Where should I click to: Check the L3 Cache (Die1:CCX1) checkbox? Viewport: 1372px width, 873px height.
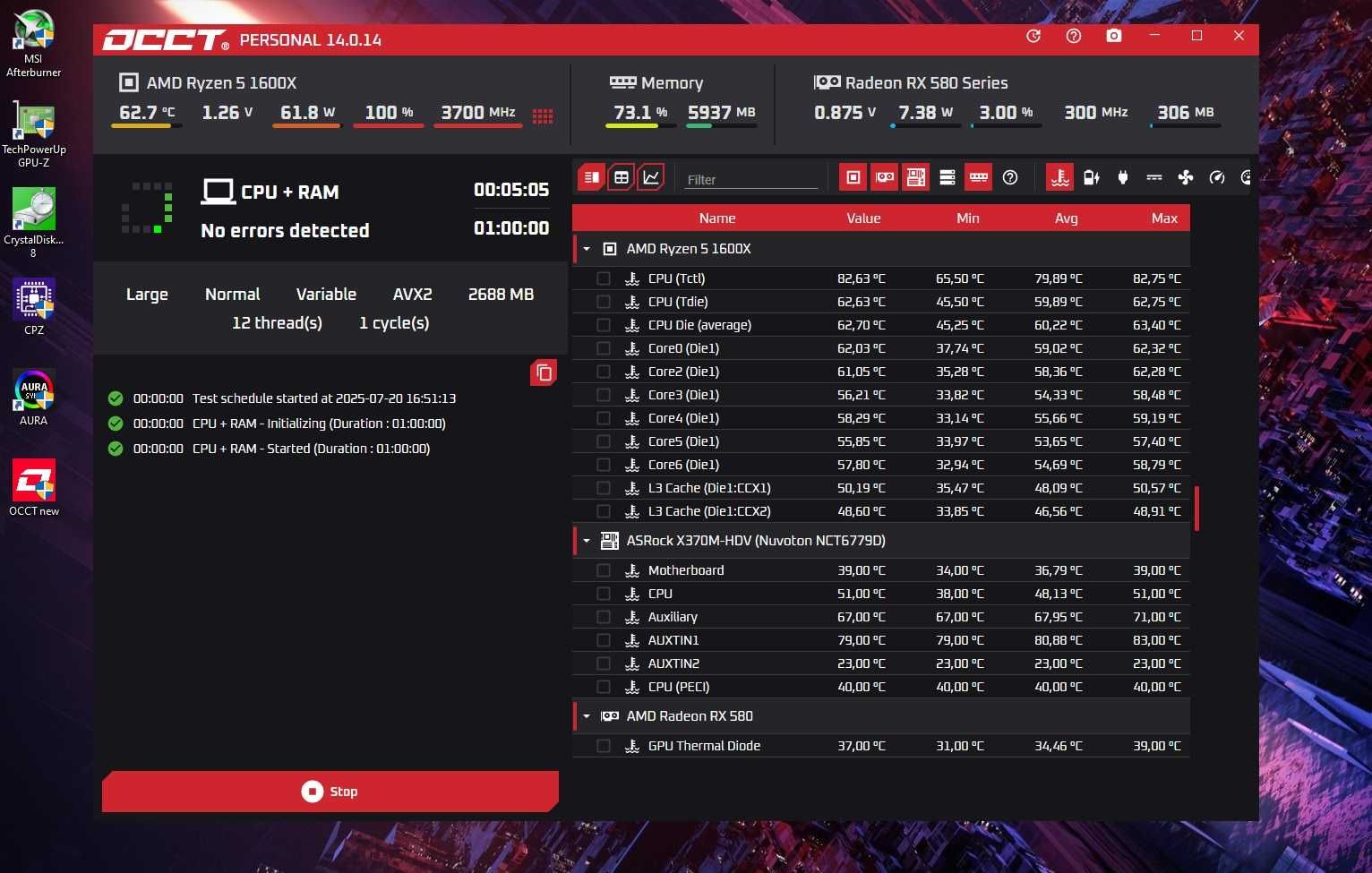[604, 488]
